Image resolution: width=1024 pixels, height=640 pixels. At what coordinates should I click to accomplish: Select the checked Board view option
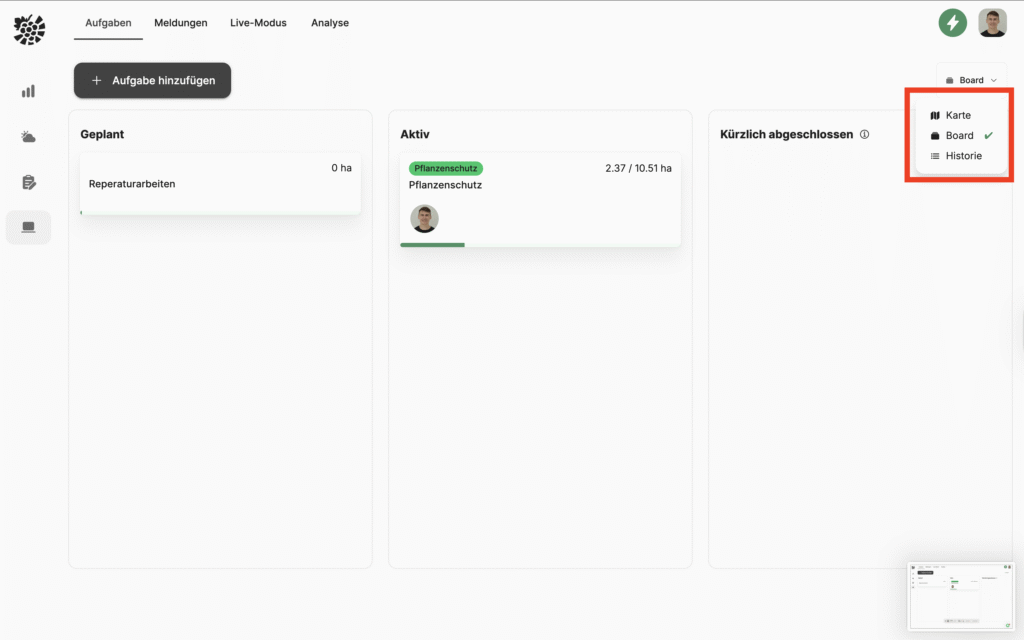(x=959, y=136)
